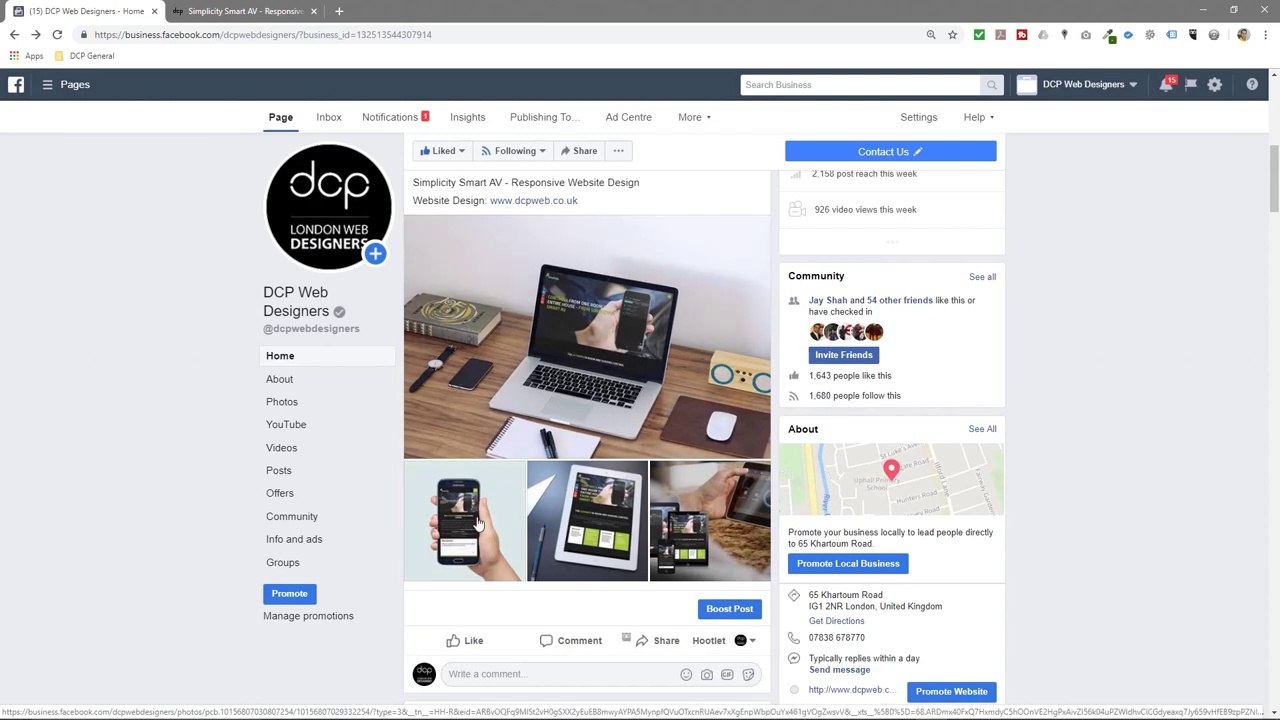
Task: Bookmark this page with the star icon
Action: (x=952, y=35)
